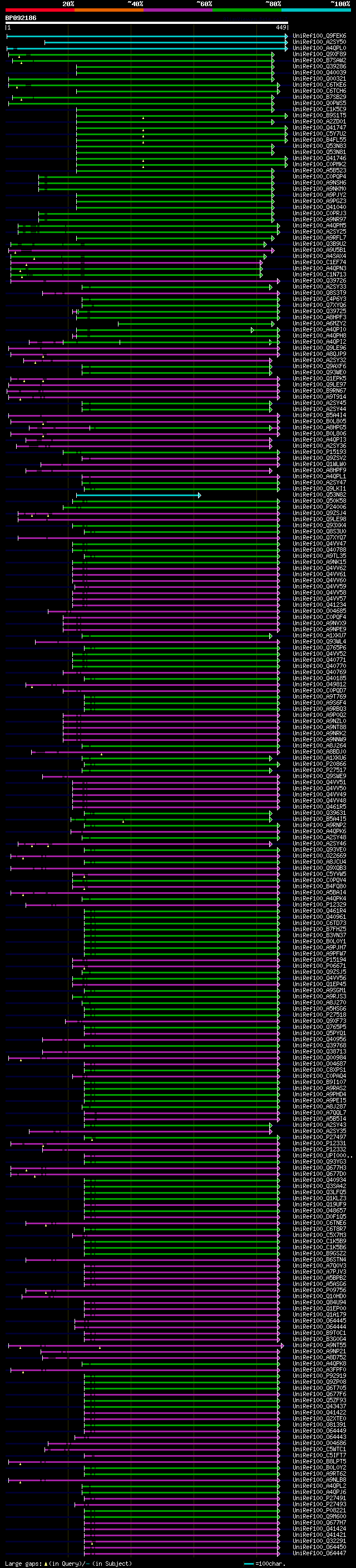Click the UniRef100_P24006 label

pos(319,507)
